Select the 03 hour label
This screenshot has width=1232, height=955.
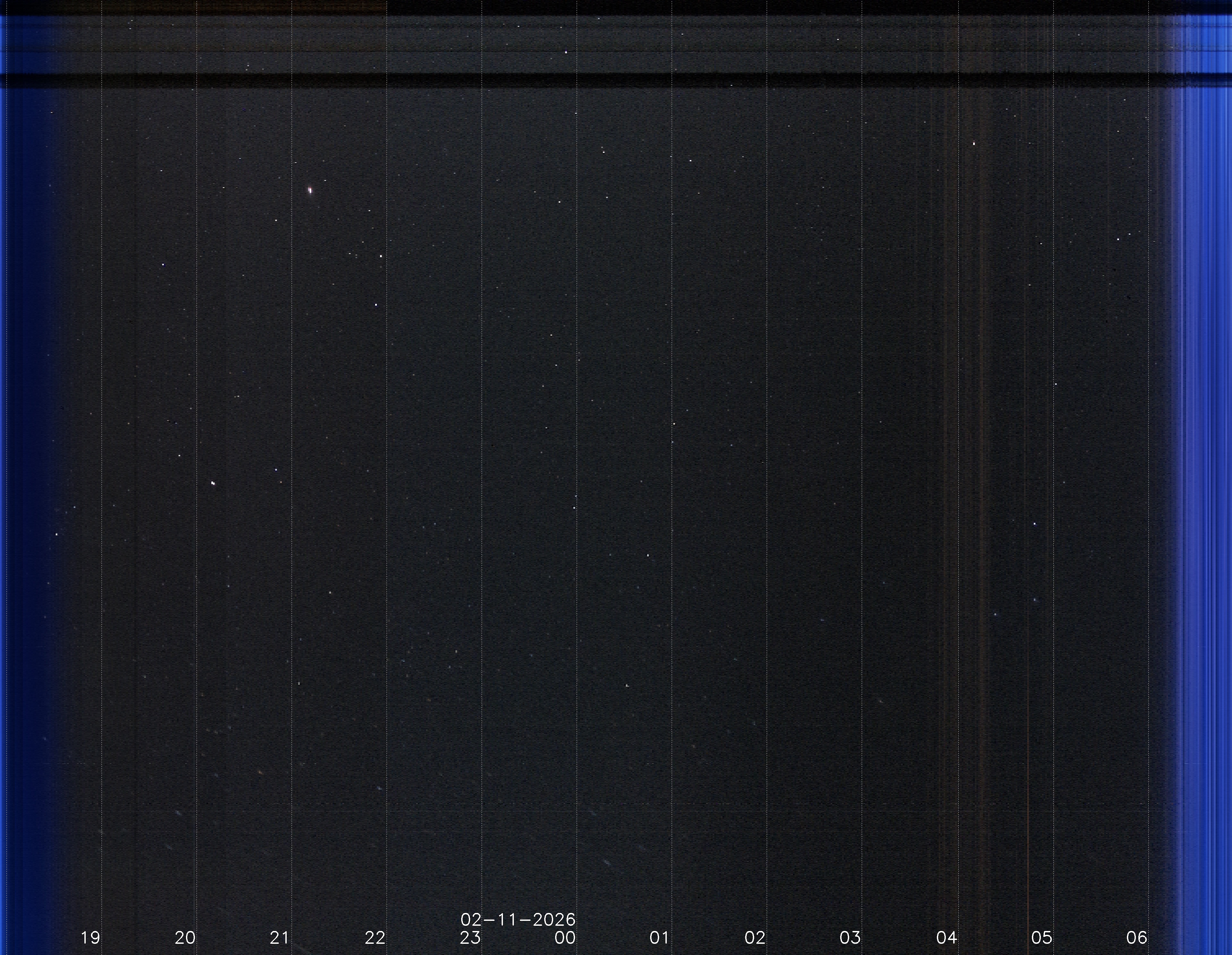(x=850, y=938)
